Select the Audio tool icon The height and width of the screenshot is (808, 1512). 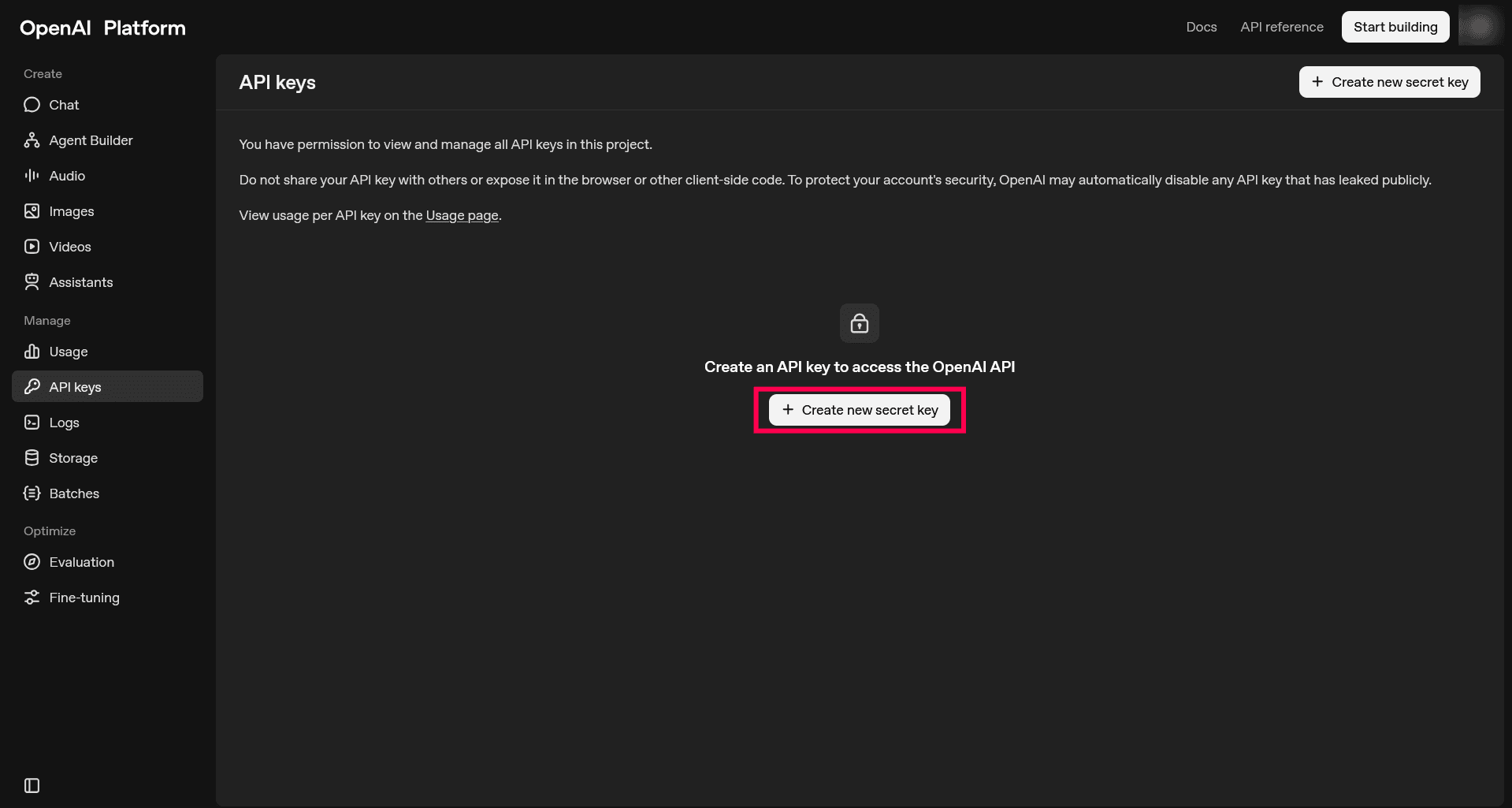[32, 175]
